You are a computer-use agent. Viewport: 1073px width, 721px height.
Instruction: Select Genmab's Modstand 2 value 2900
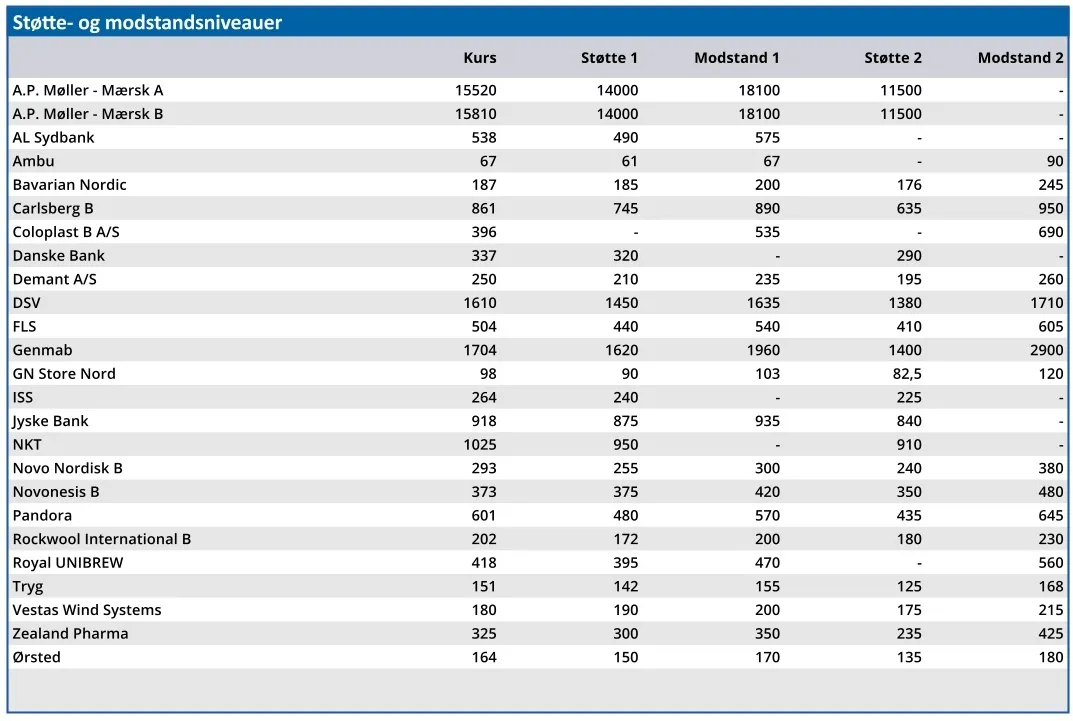[x=1046, y=350]
